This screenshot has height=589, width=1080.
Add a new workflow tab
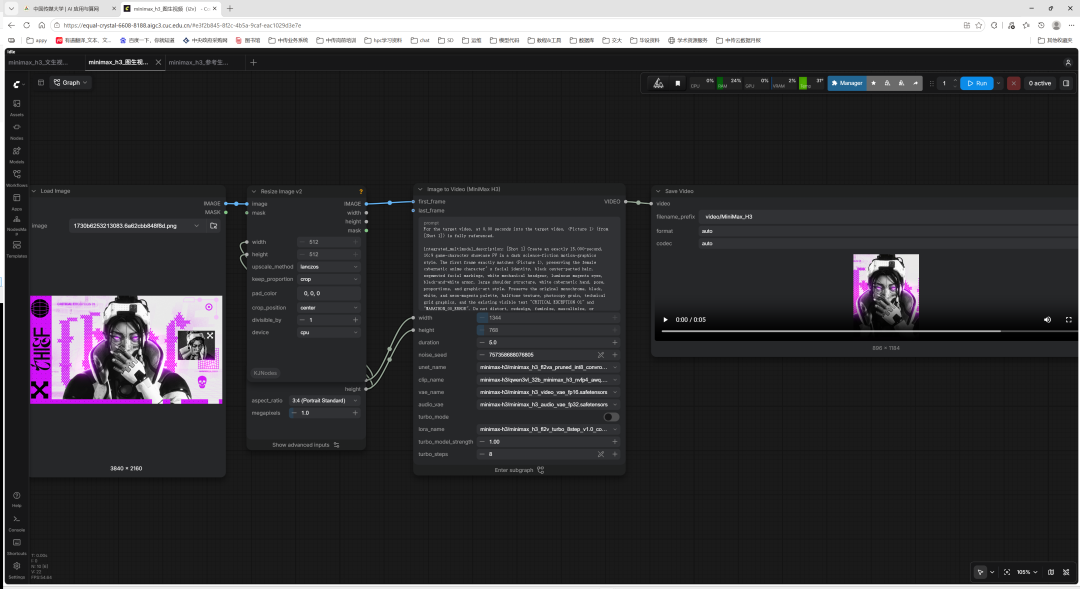253,62
